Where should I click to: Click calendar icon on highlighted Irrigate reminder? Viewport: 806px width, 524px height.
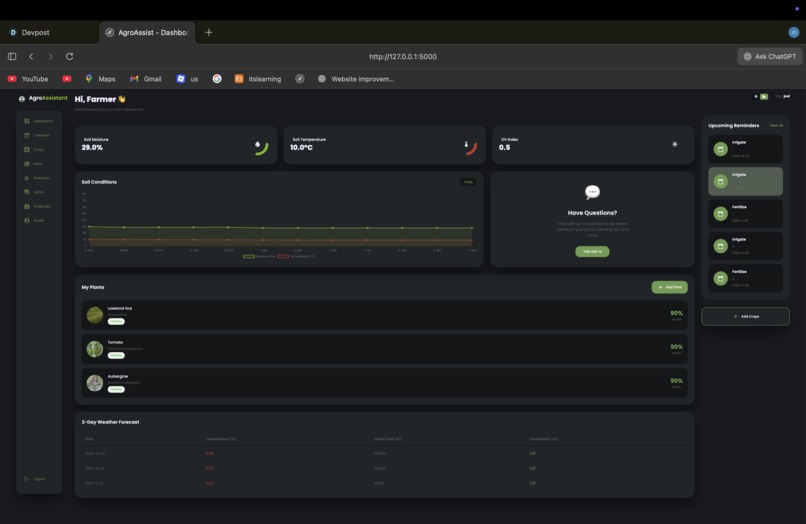721,181
